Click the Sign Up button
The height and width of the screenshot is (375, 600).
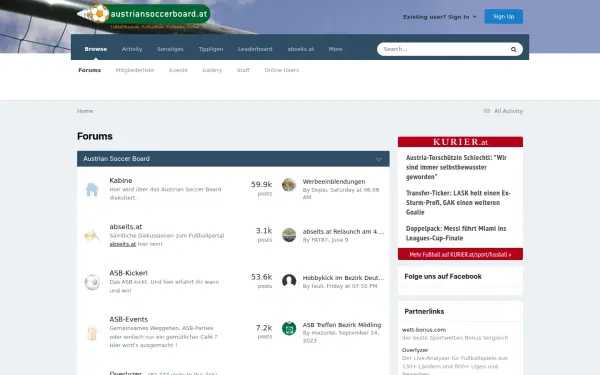coord(504,16)
